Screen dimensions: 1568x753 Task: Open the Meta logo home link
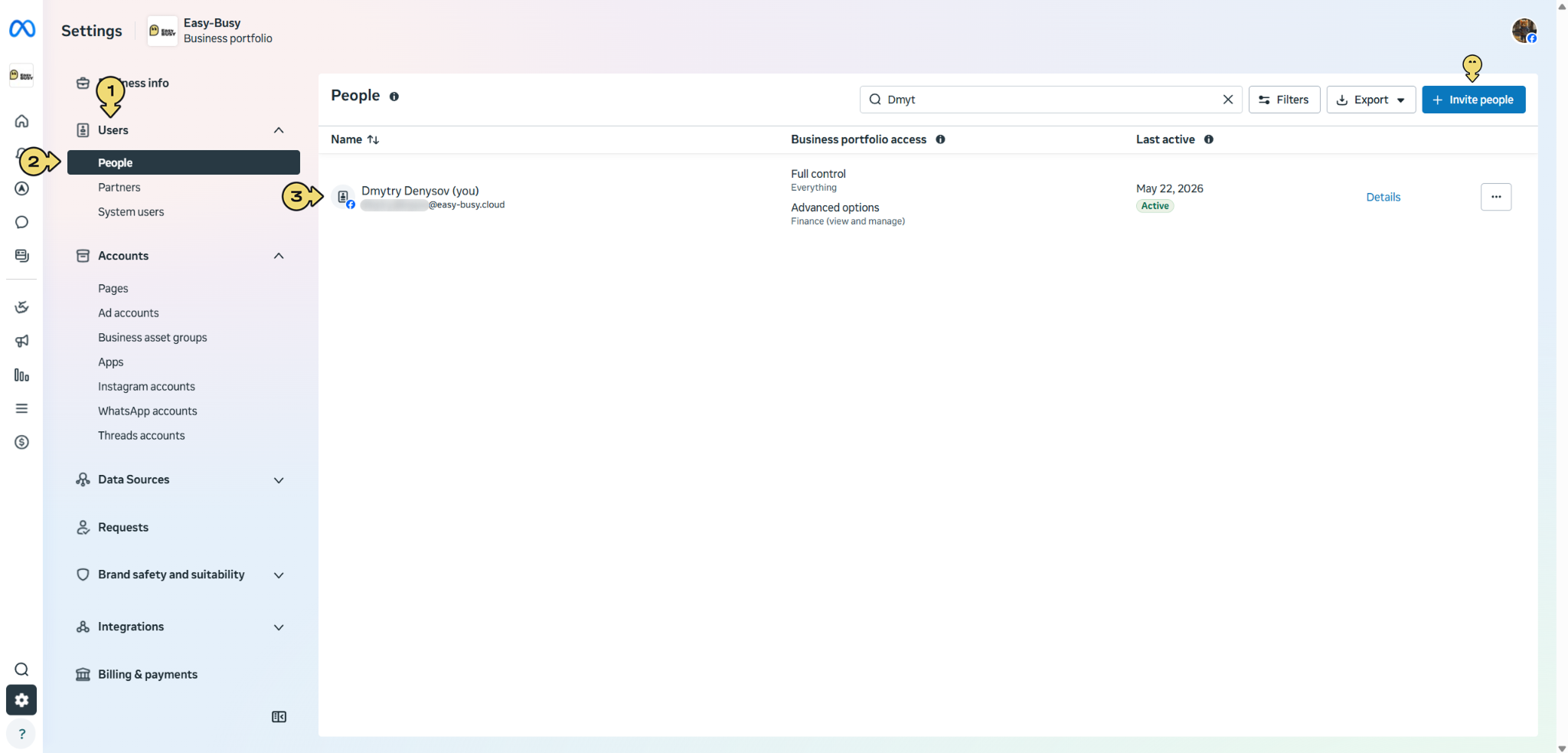click(x=21, y=29)
